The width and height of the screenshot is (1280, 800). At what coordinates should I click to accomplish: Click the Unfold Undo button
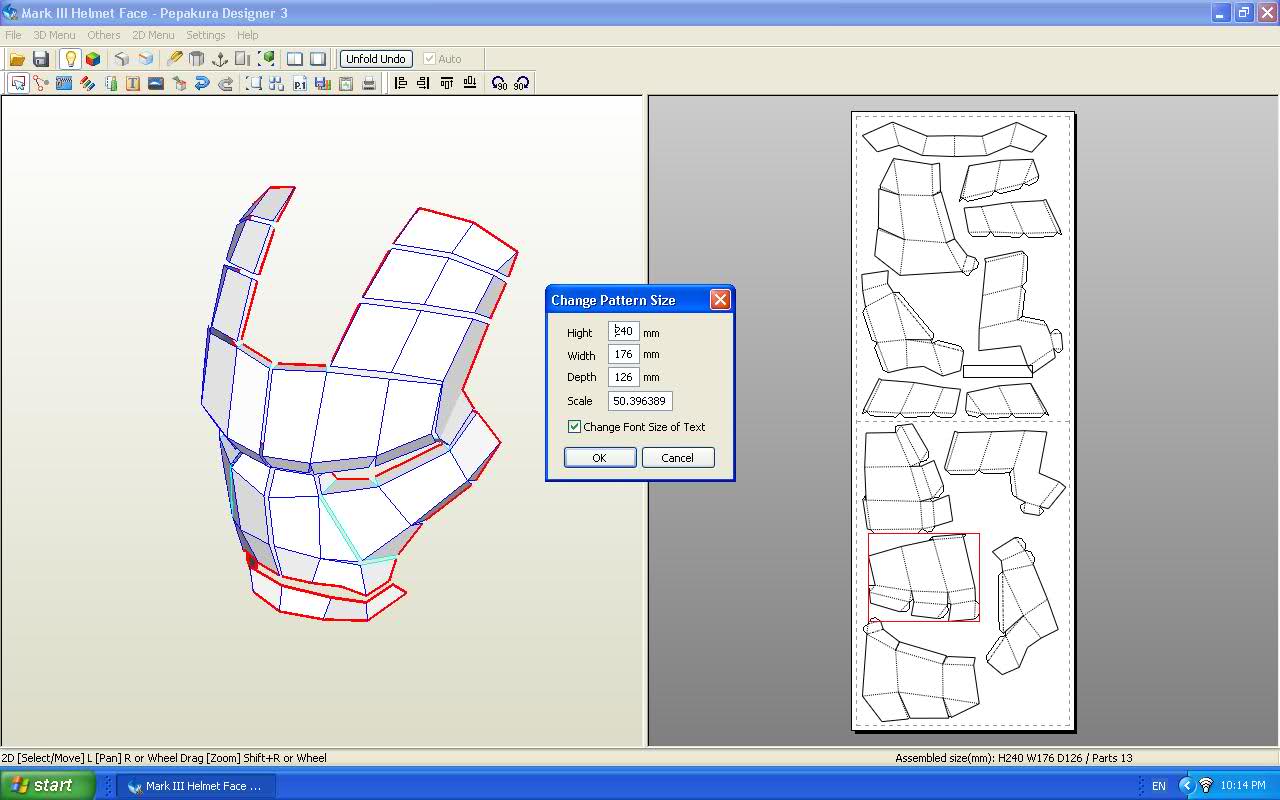pos(376,59)
